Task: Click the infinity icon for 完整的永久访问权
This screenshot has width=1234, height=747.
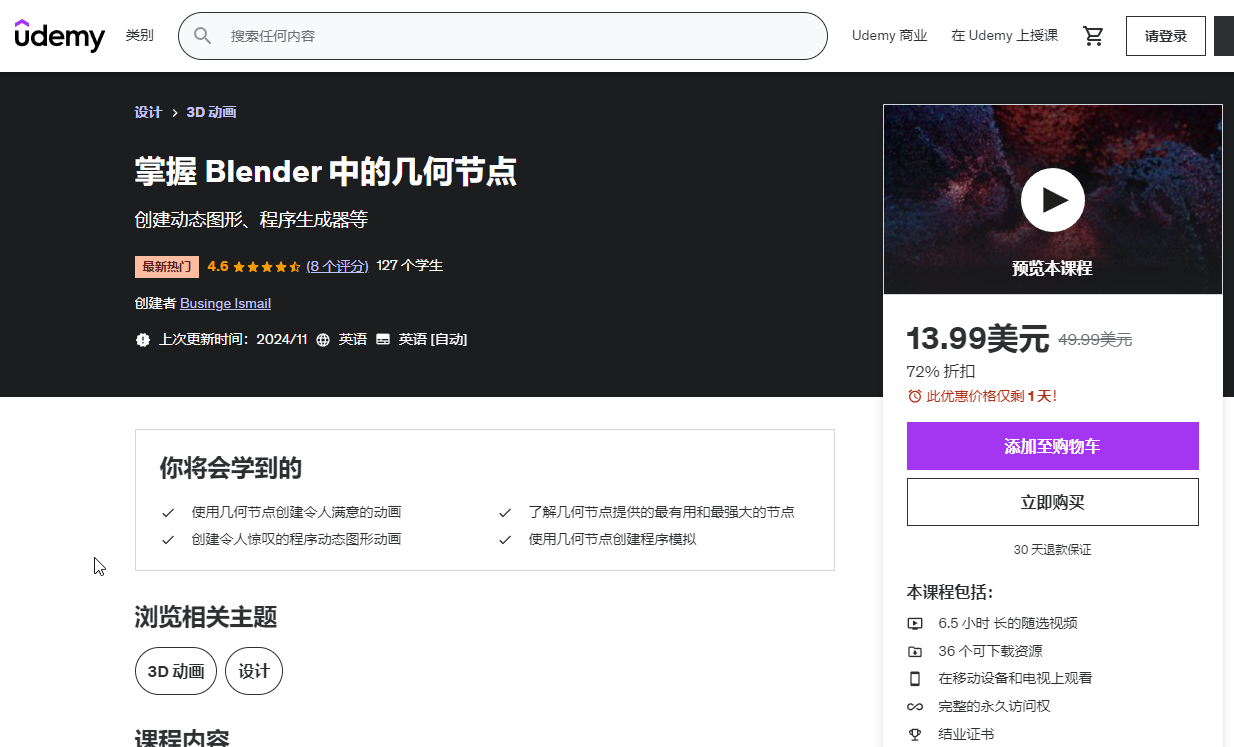Action: [x=914, y=706]
